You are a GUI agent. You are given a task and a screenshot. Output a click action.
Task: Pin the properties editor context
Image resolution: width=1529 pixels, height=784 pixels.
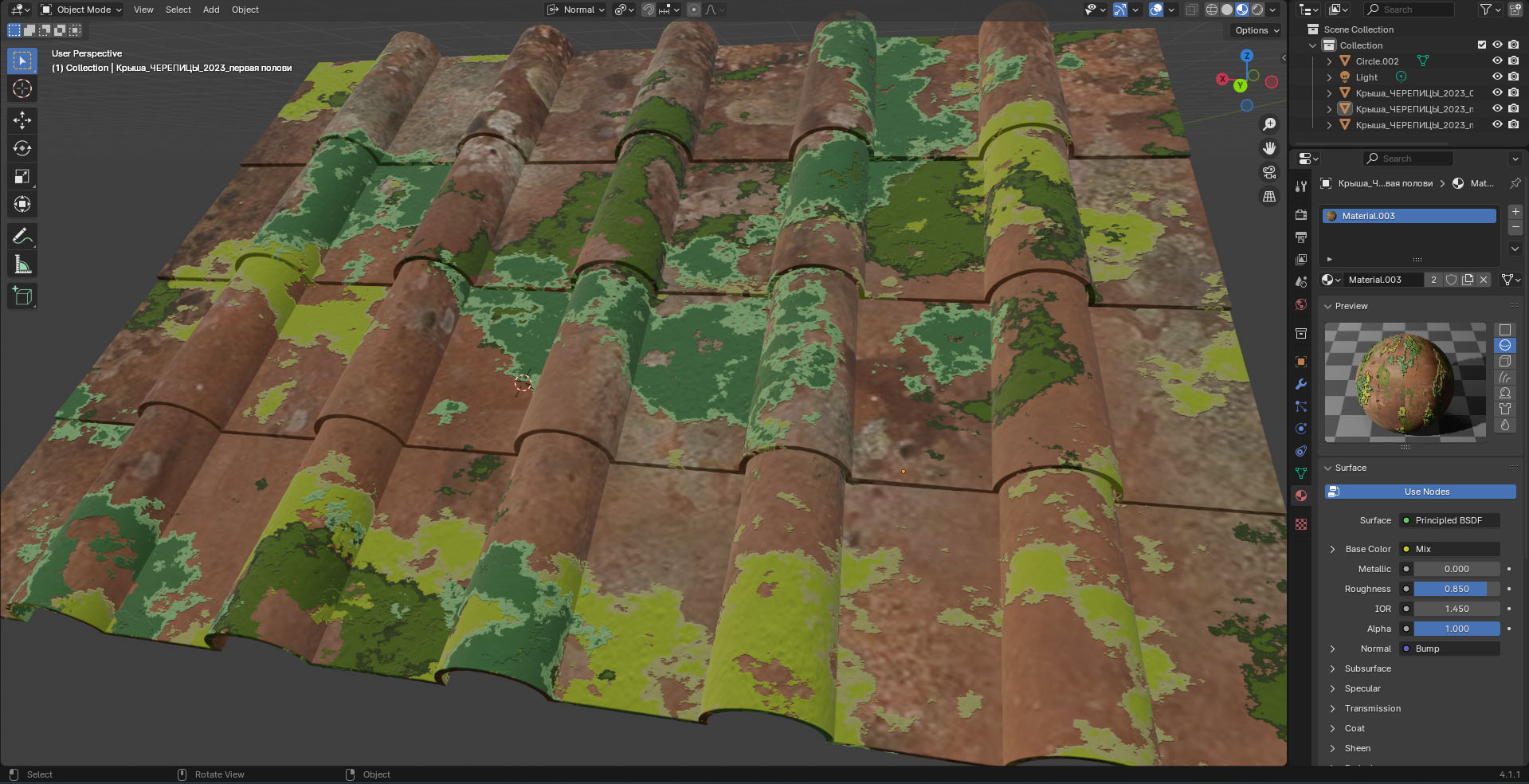pyautogui.click(x=1515, y=183)
